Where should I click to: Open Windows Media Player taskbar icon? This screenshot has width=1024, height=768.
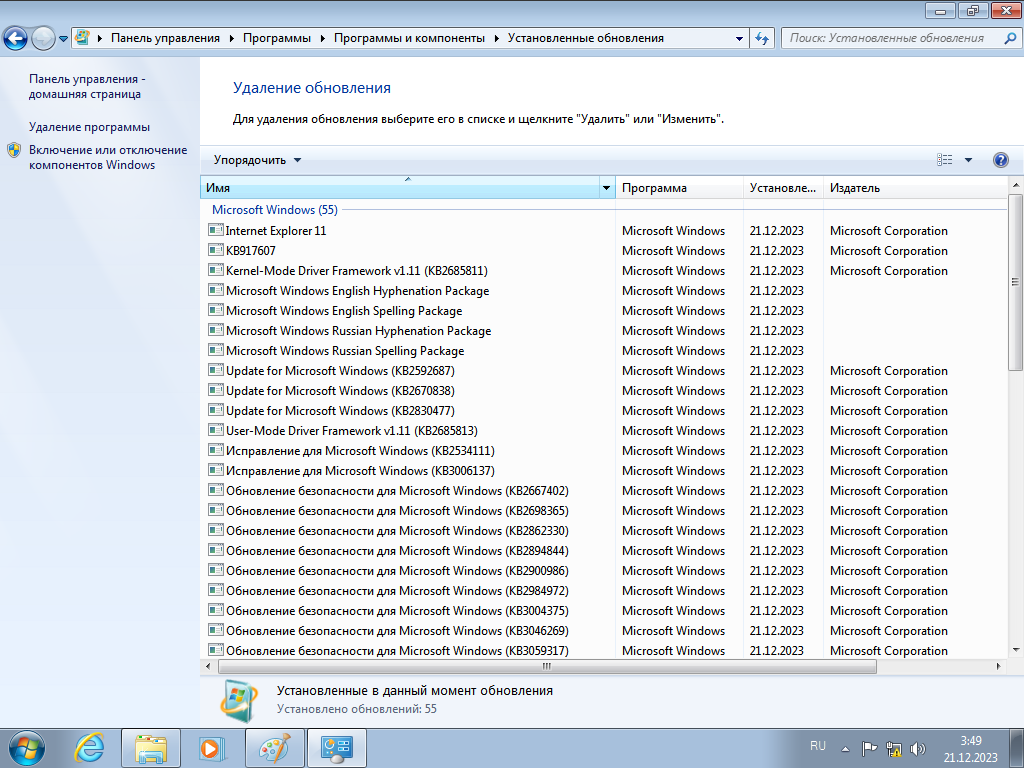tap(211, 747)
